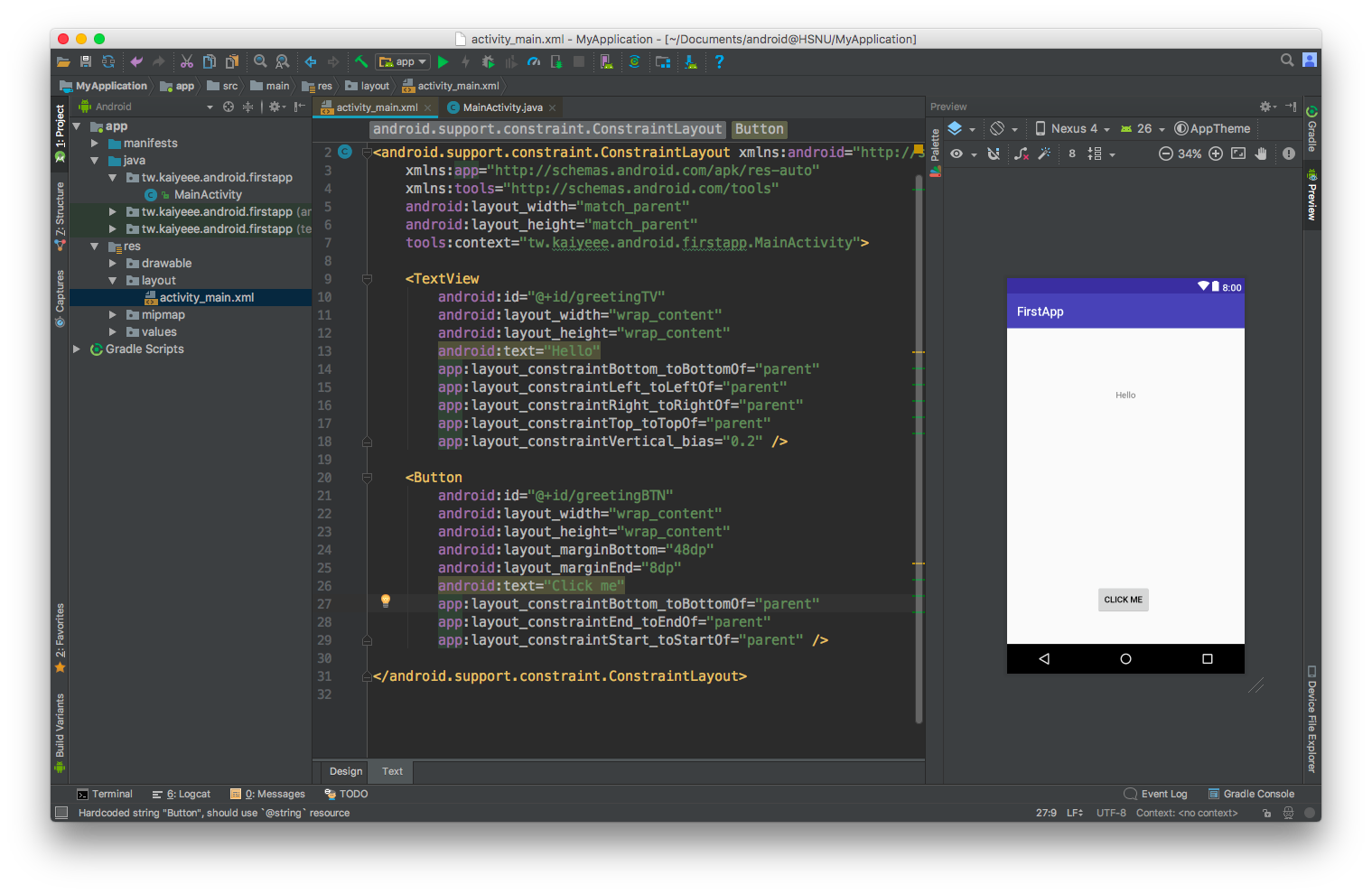Open the Event Log panel
This screenshot has height=894, width=1372.
(x=1155, y=794)
